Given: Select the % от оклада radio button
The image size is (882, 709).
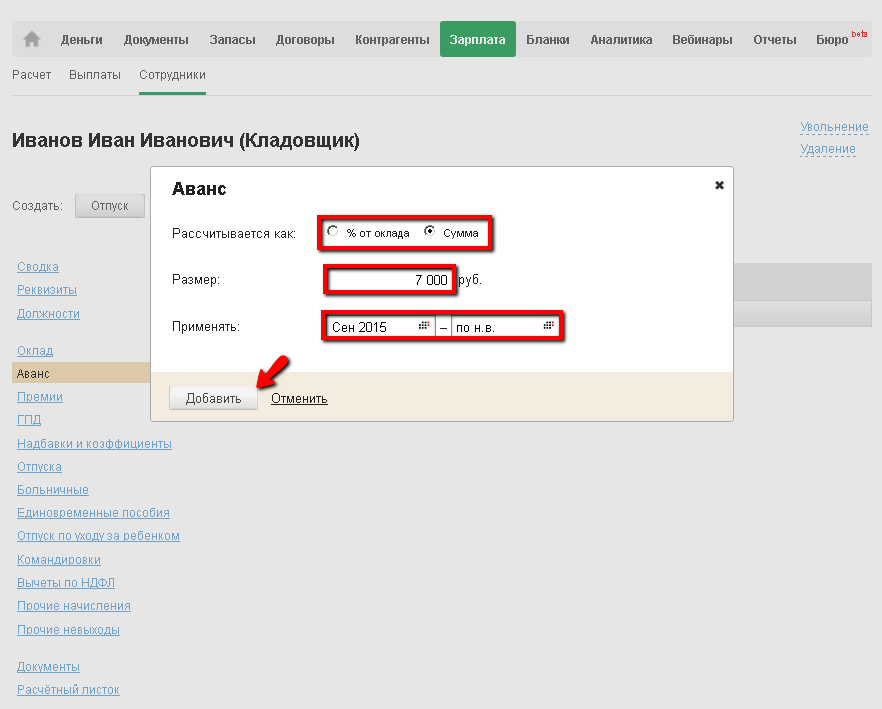Looking at the screenshot, I should click(x=333, y=231).
